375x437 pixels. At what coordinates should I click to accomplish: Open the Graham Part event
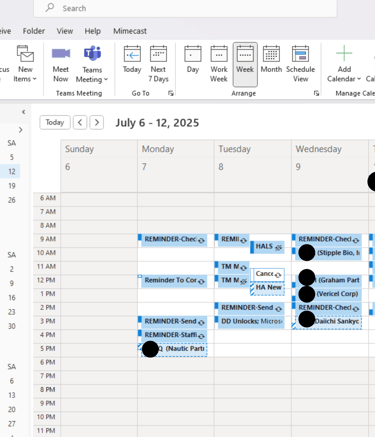coord(327,280)
